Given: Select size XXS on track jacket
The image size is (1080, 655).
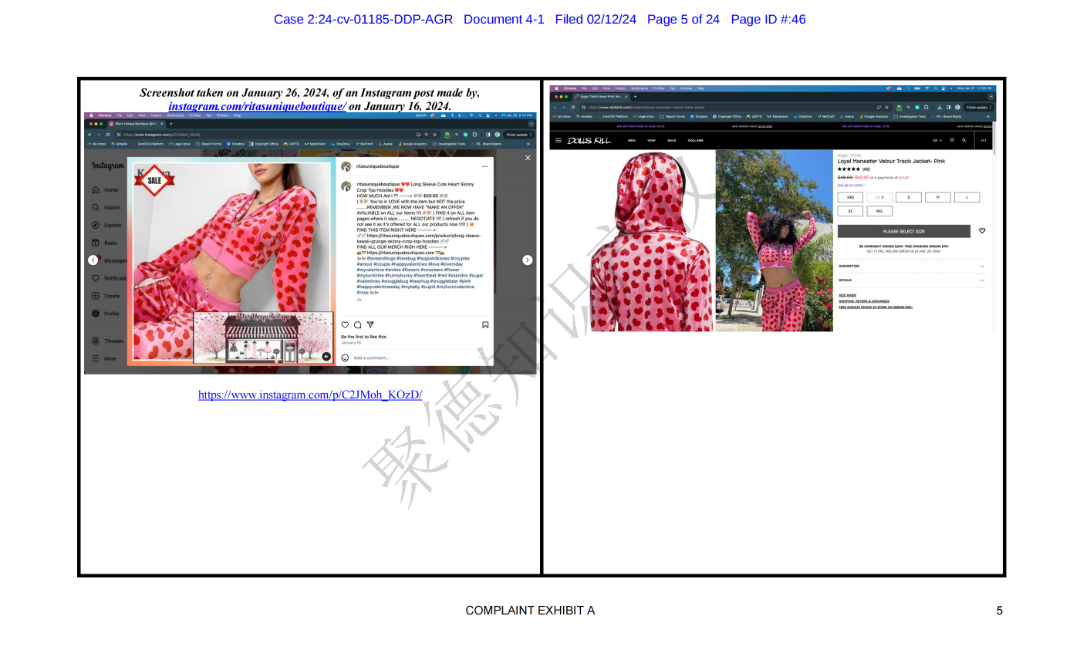Looking at the screenshot, I should (850, 198).
